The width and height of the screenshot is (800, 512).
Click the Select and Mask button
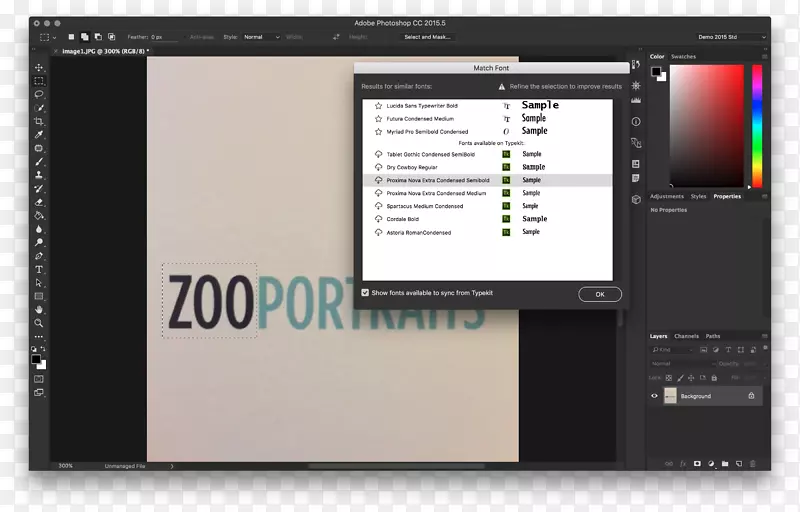428,37
